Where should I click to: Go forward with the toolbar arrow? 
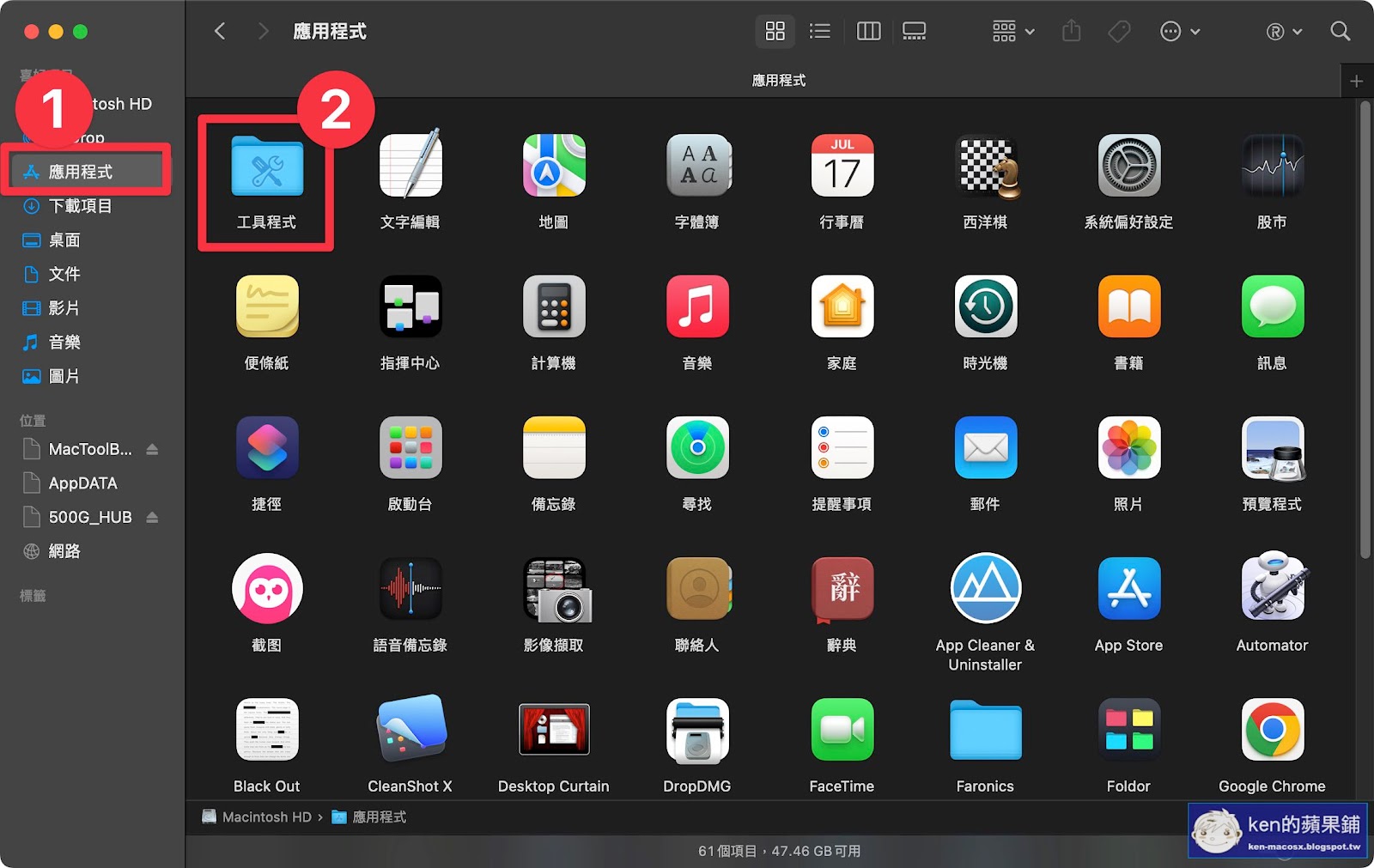263,32
